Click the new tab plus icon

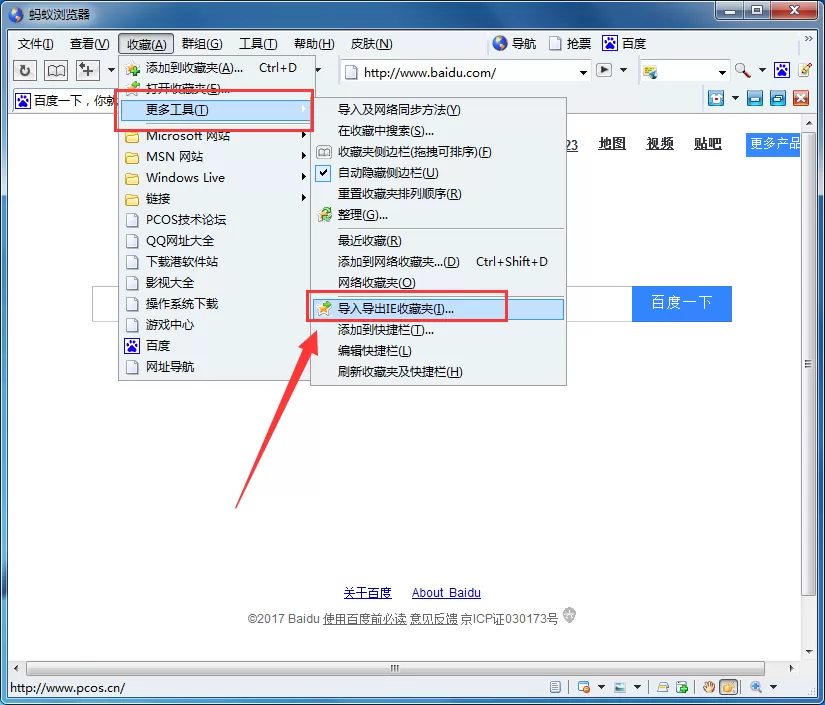point(87,70)
